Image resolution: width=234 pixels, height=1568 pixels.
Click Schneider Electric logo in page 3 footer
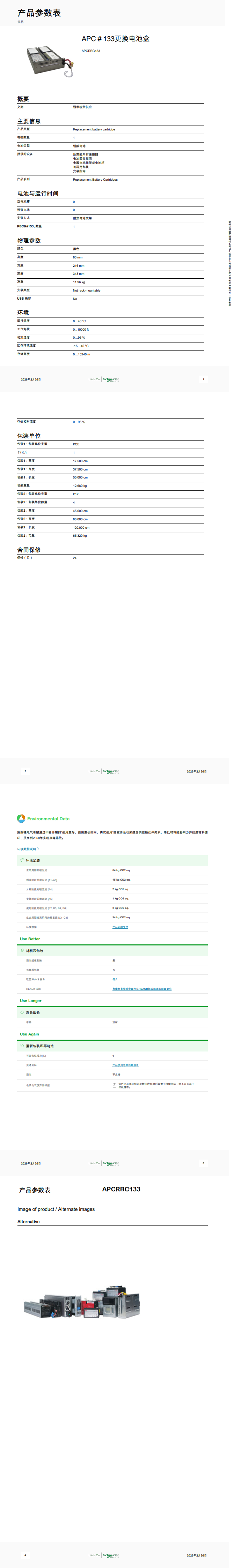(x=111, y=1163)
